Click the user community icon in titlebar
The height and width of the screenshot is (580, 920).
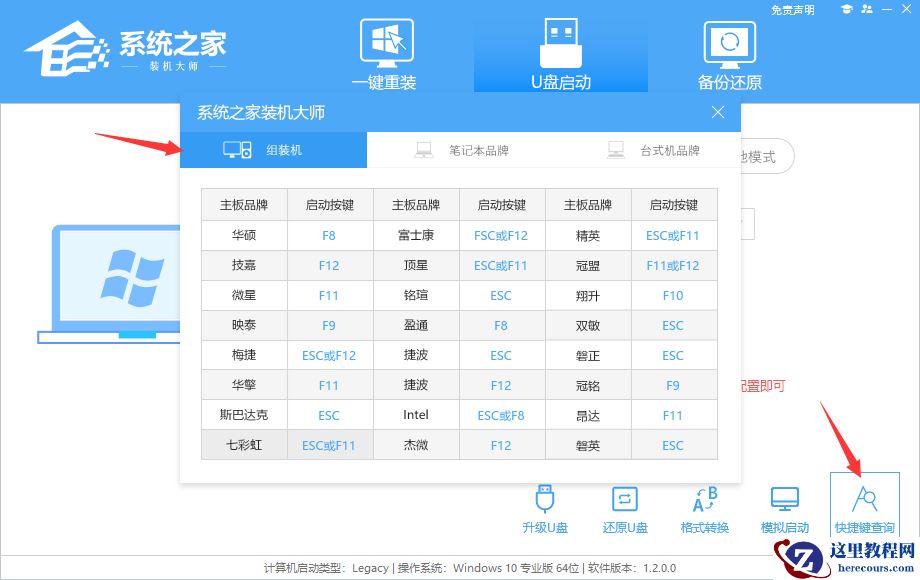coord(867,9)
